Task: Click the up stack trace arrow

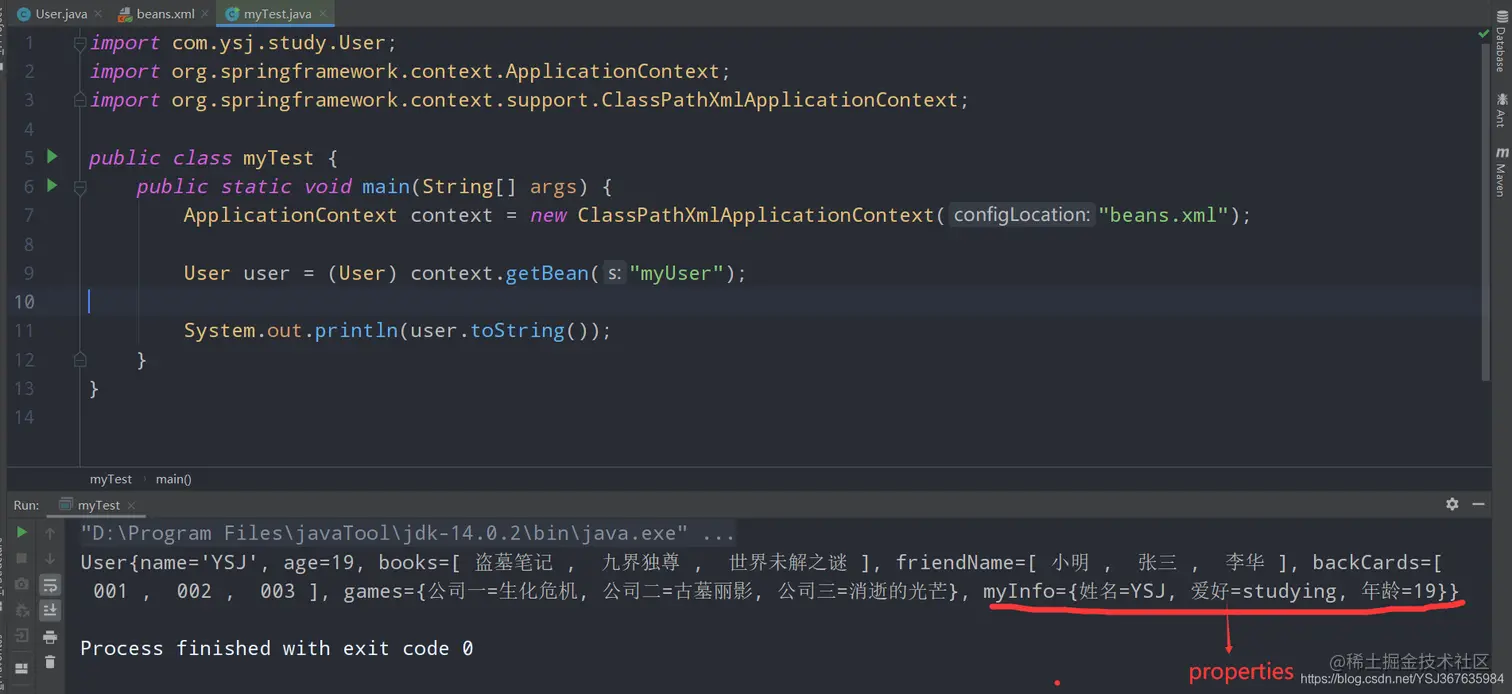Action: point(50,532)
